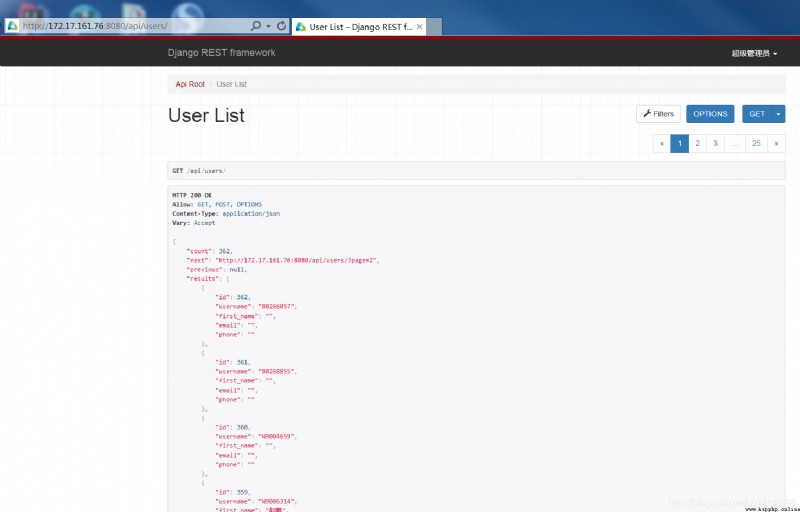Select the User List – Django REST tab
Image resolution: width=800 pixels, height=512 pixels.
click(359, 27)
